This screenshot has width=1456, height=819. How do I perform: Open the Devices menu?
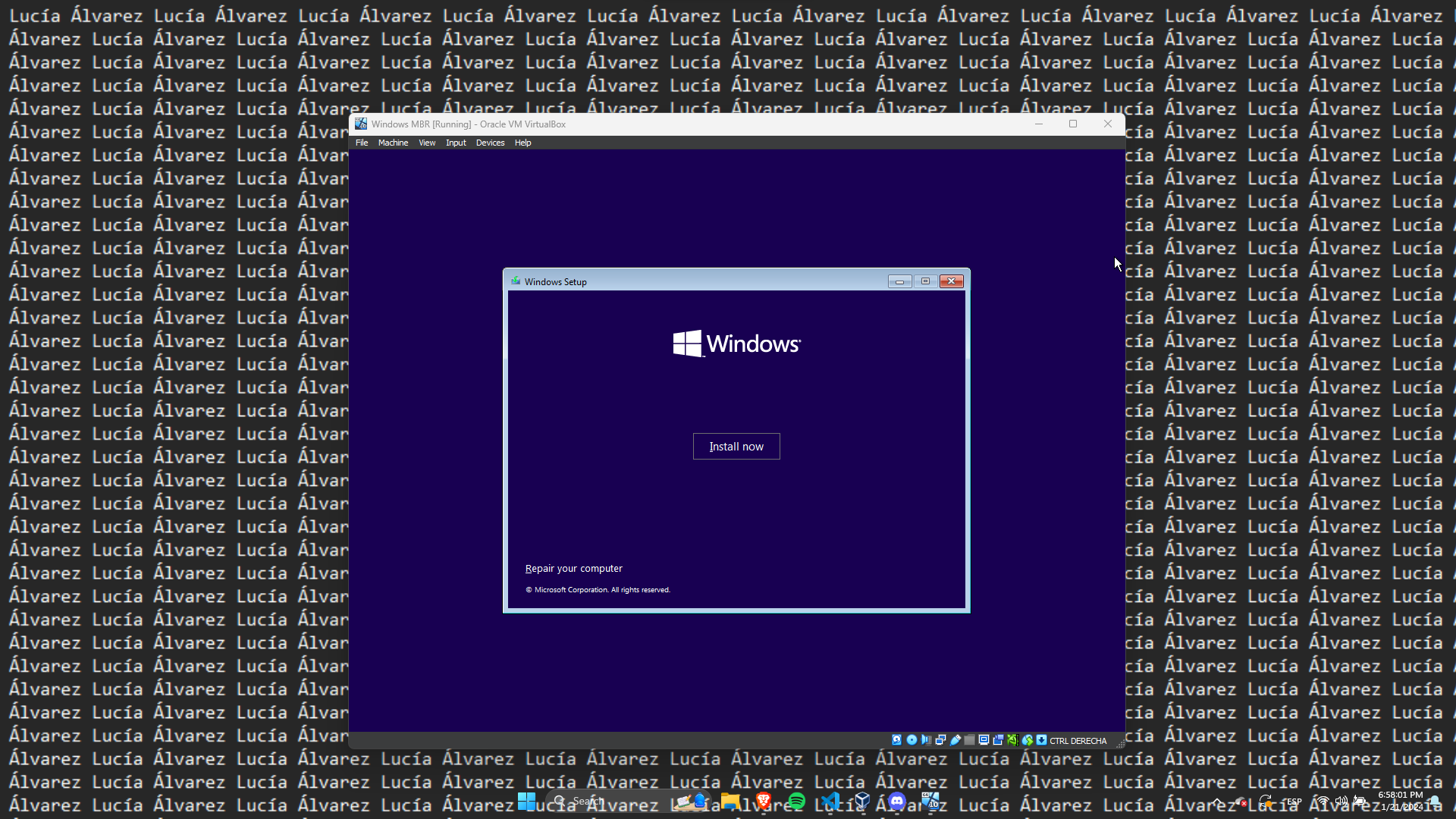pyautogui.click(x=490, y=143)
